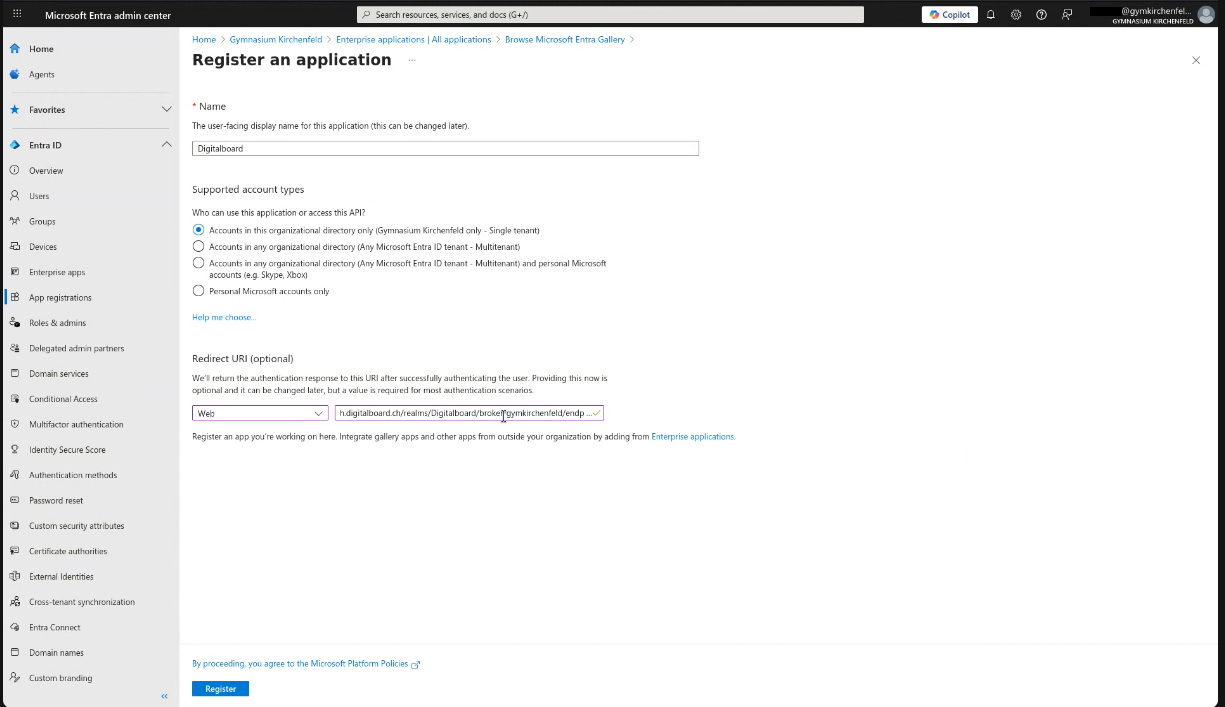The image size is (1225, 707).
Task: Open the settings gear menu
Action: [1016, 14]
